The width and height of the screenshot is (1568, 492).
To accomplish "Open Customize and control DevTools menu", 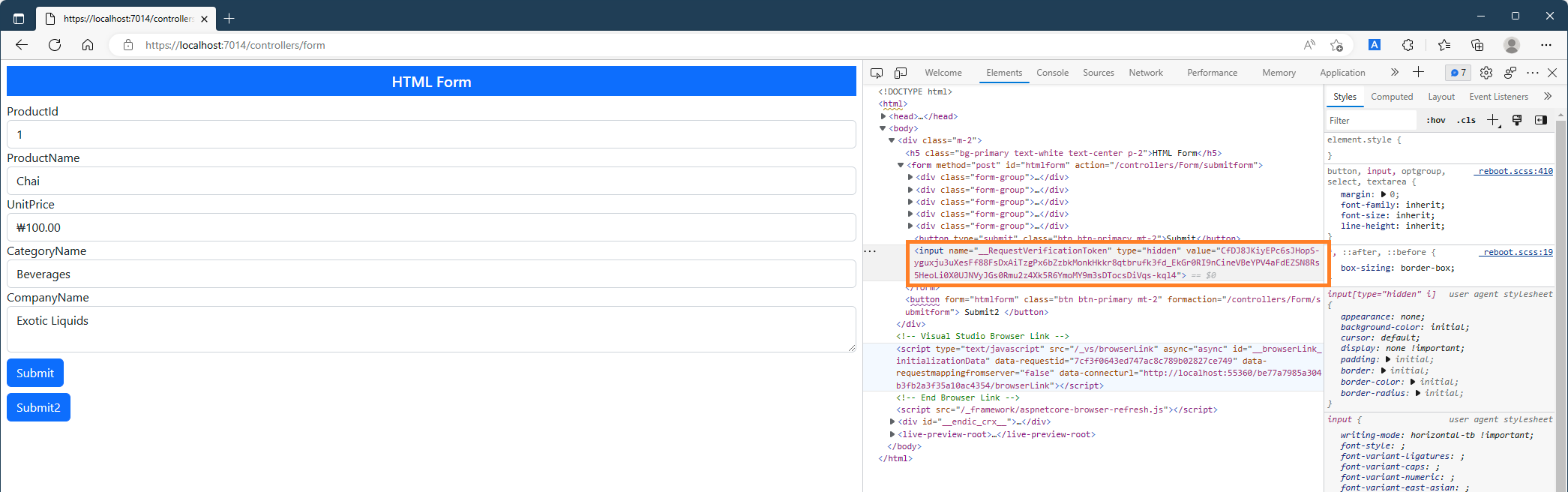I will pos(1532,73).
